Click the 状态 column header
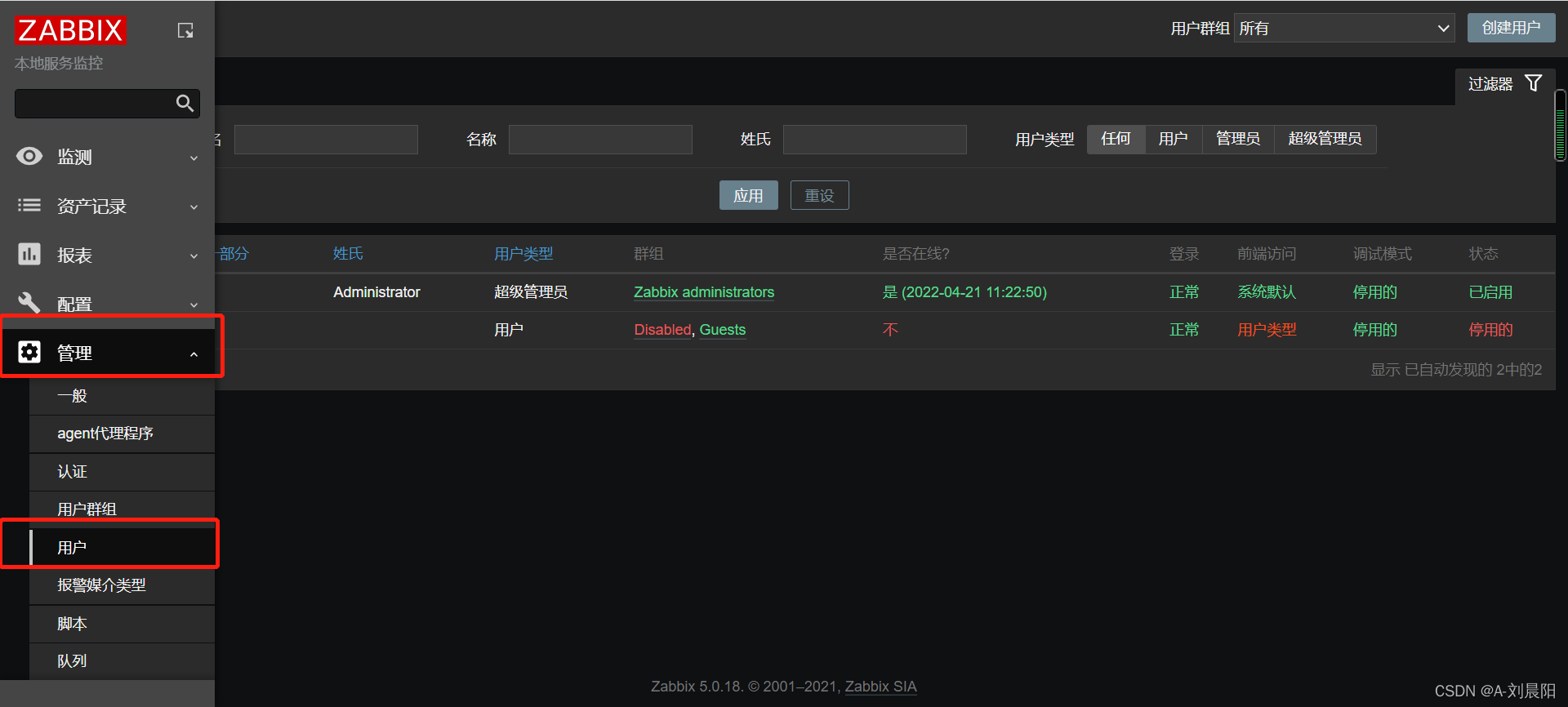Viewport: 1568px width, 707px height. tap(1483, 254)
